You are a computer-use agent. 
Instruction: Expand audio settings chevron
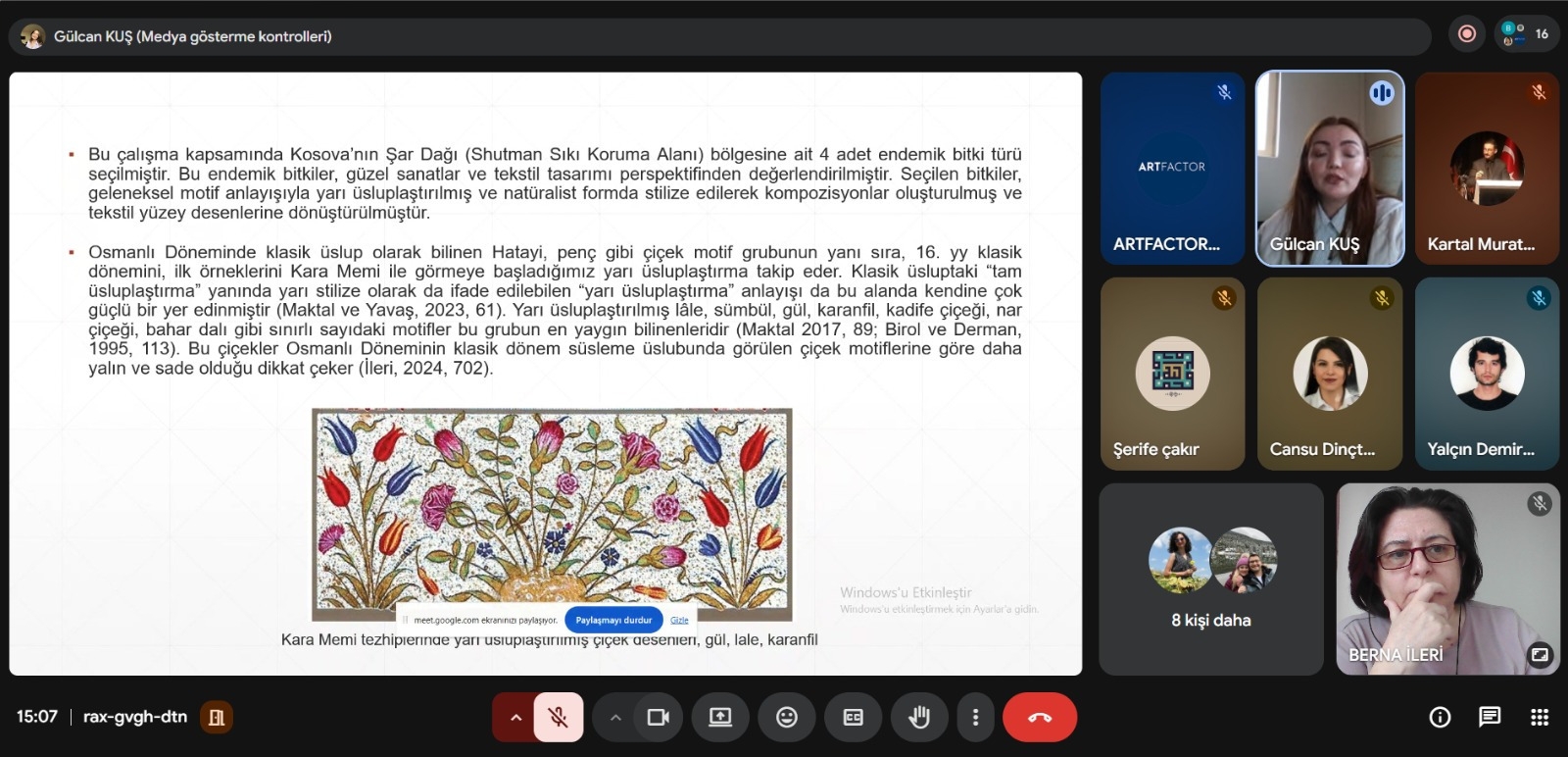(x=514, y=717)
